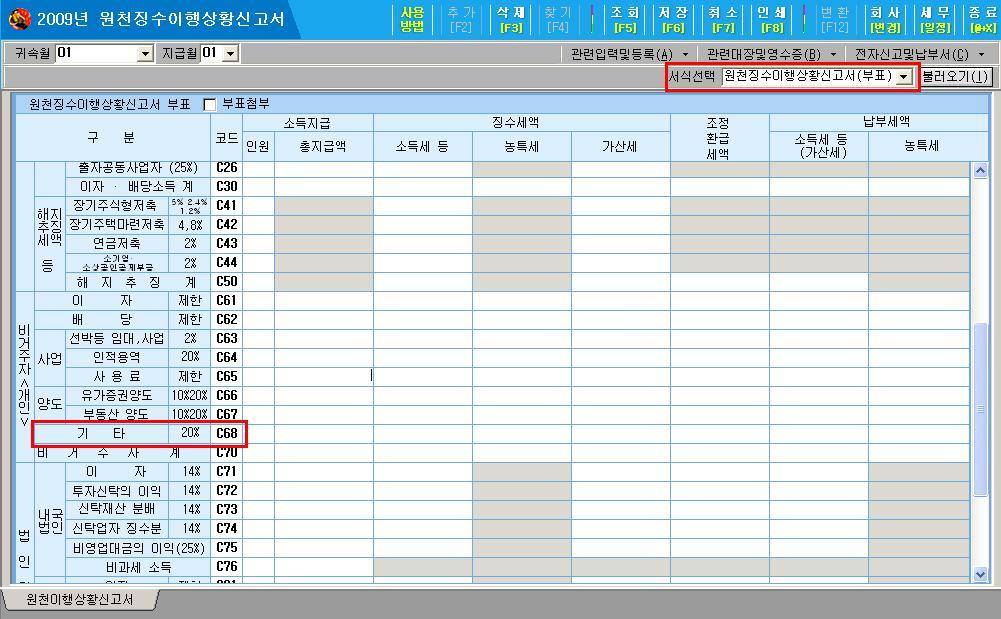Exit with the 종료 button
The width and height of the screenshot is (1001, 619).
tap(982, 19)
